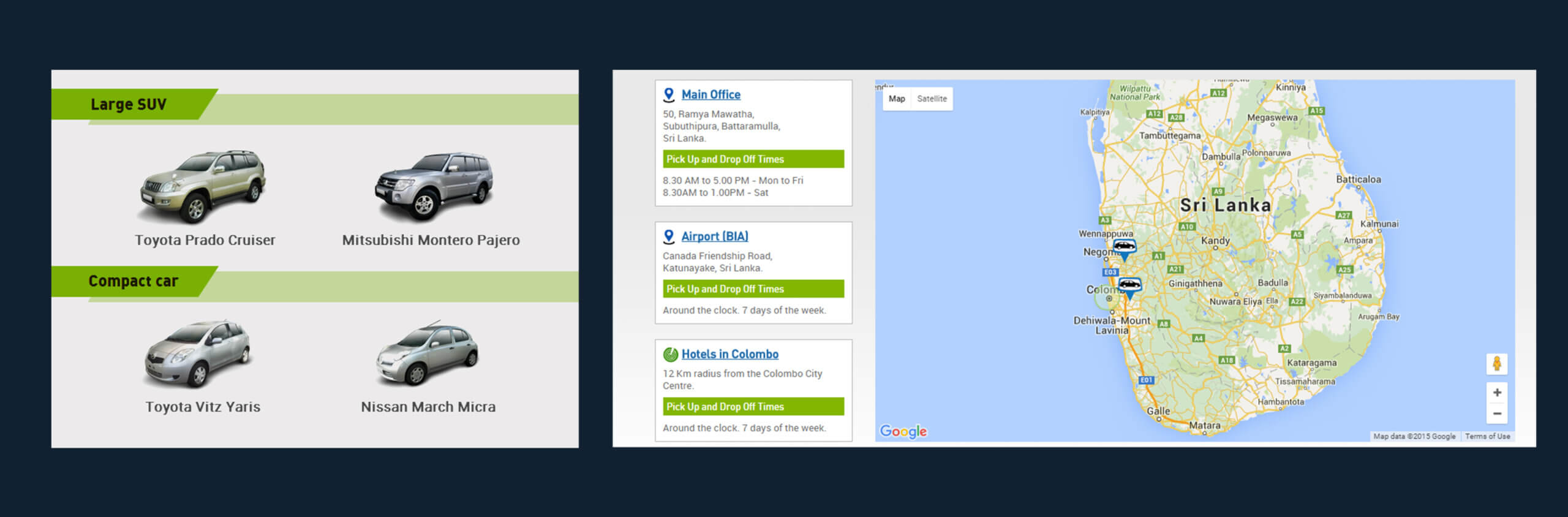Click the Hotels in Colombo radar icon

pyautogui.click(x=670, y=354)
